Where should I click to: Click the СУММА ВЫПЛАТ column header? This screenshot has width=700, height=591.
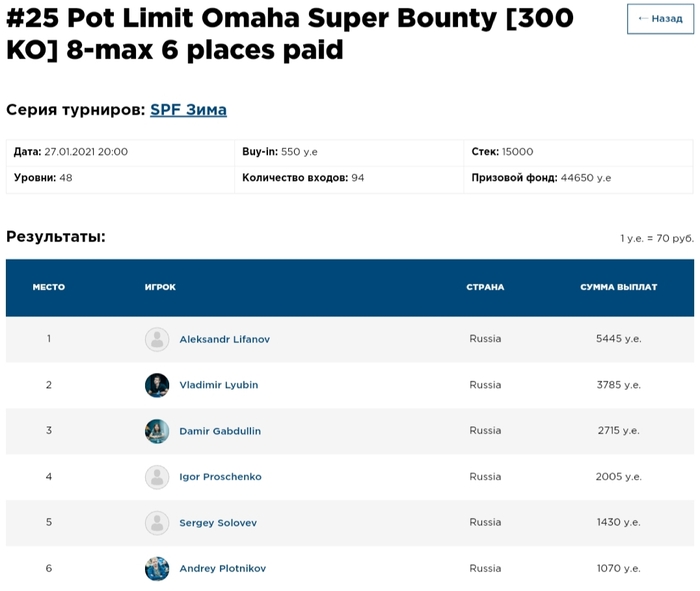click(x=619, y=287)
